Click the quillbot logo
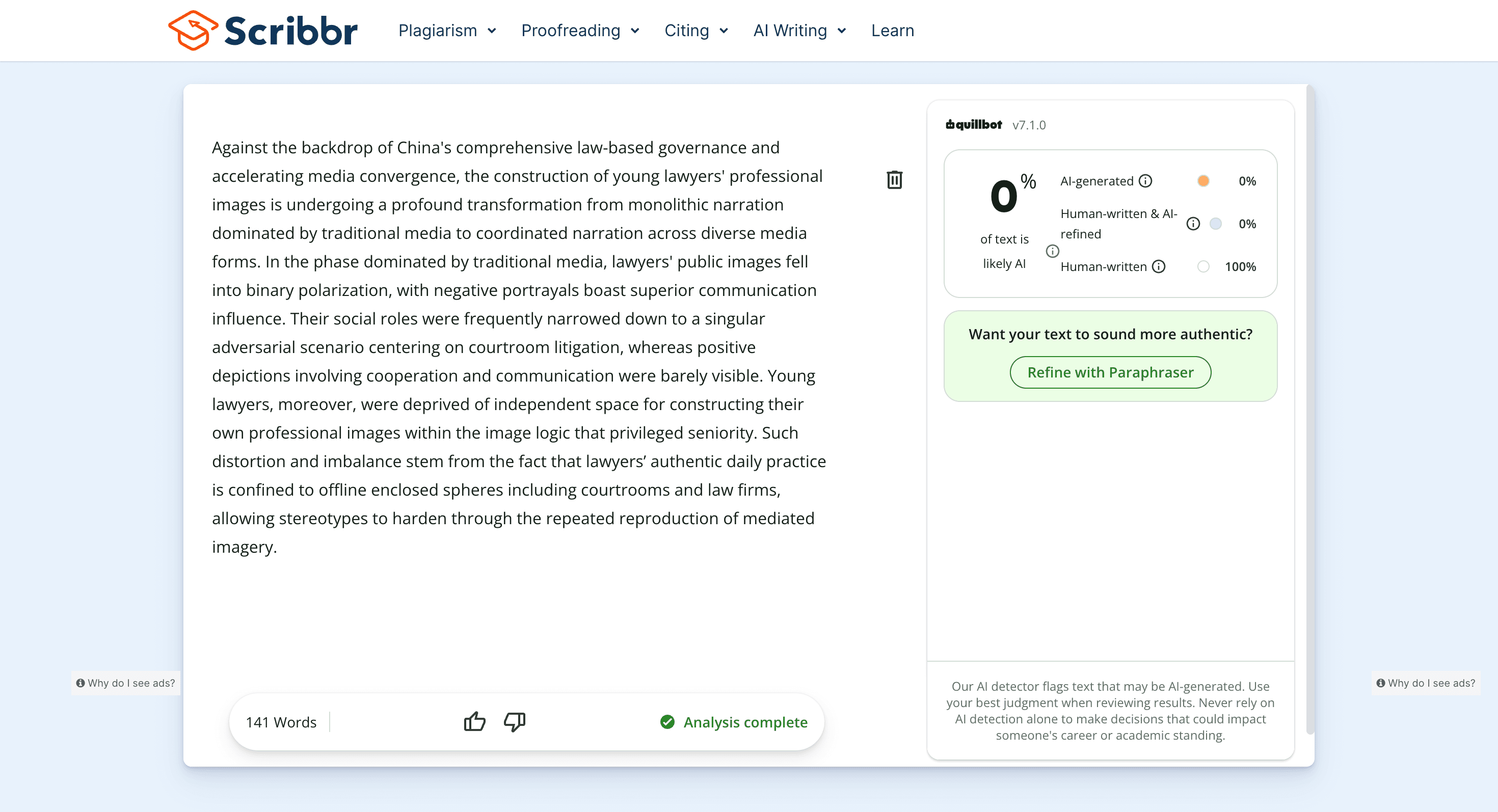1498x812 pixels. [x=974, y=124]
